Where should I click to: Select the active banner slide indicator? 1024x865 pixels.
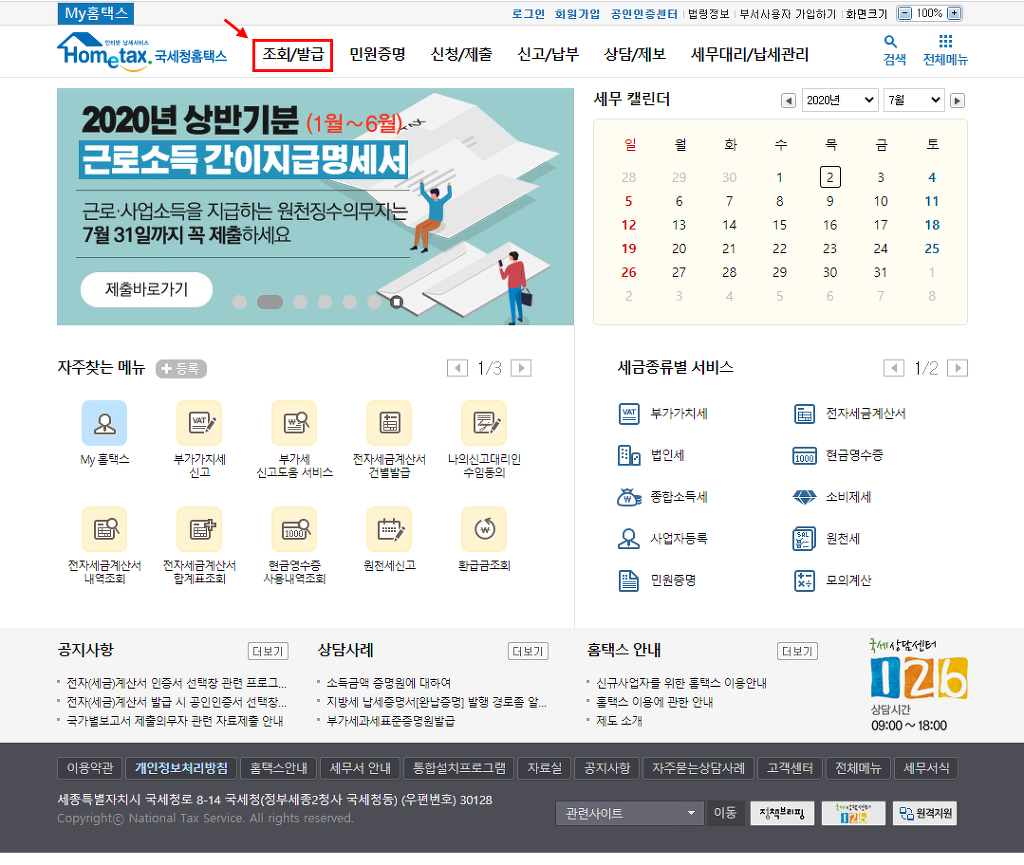pos(270,302)
